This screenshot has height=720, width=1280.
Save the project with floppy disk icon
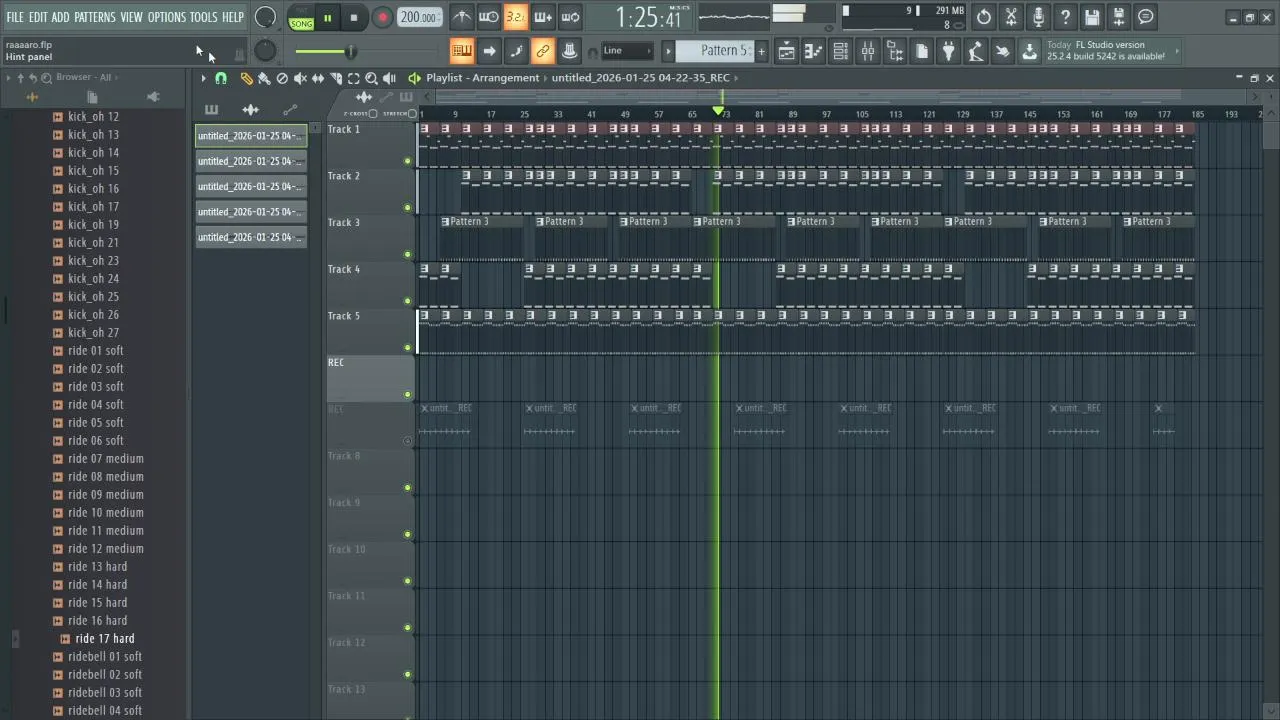(x=1092, y=17)
